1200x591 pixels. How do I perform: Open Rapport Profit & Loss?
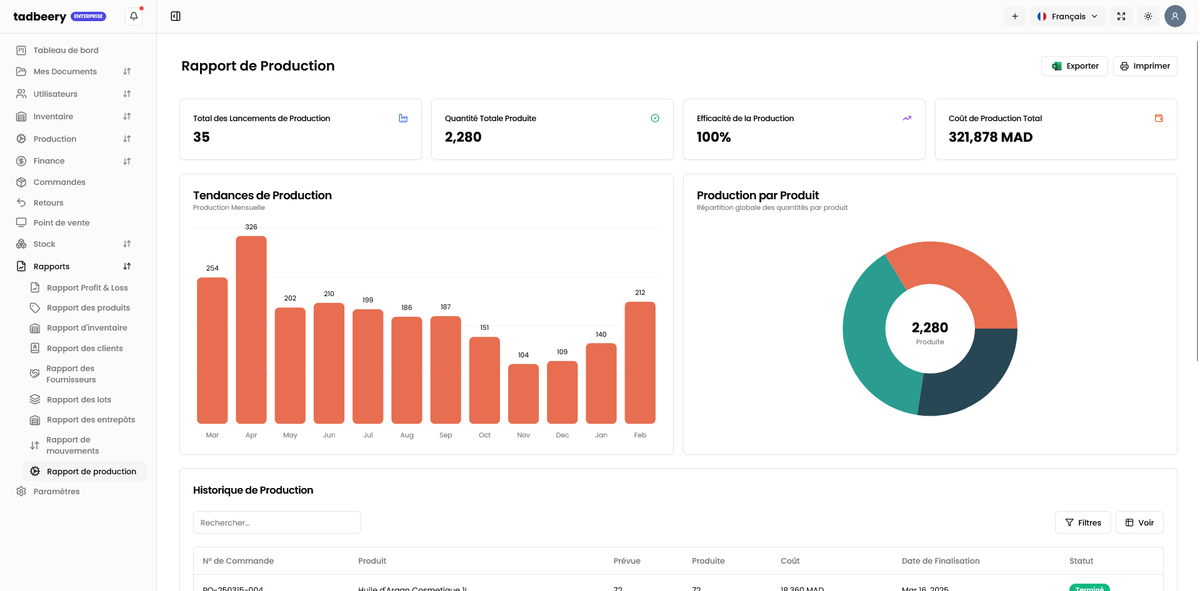click(87, 288)
